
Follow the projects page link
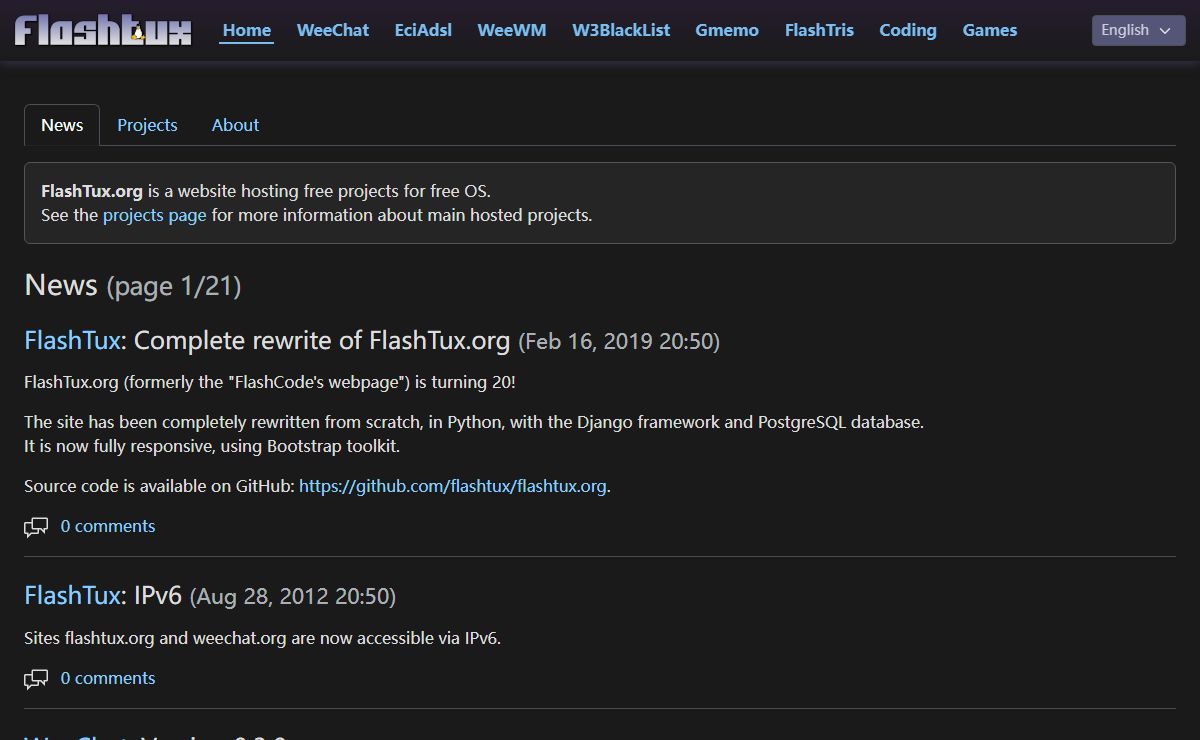[x=155, y=215]
